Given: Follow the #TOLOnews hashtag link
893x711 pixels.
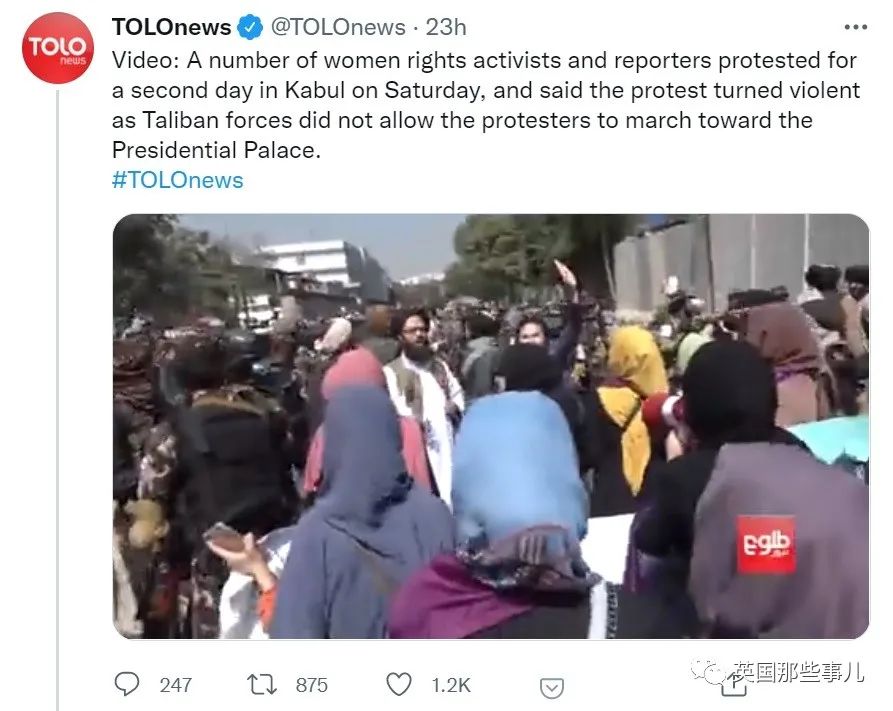Looking at the screenshot, I should tap(178, 180).
